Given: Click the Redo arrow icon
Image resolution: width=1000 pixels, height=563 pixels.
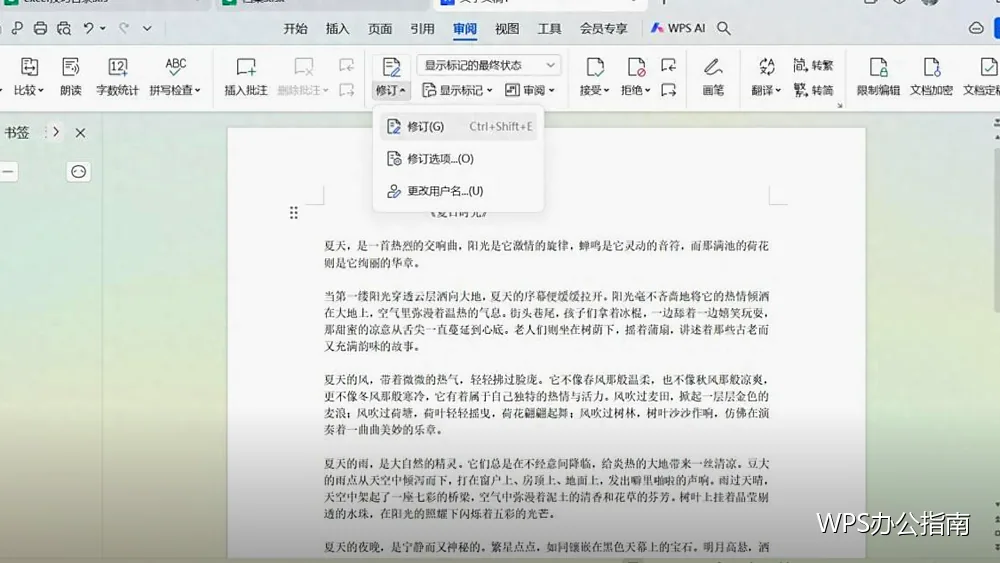Looking at the screenshot, I should [x=124, y=28].
